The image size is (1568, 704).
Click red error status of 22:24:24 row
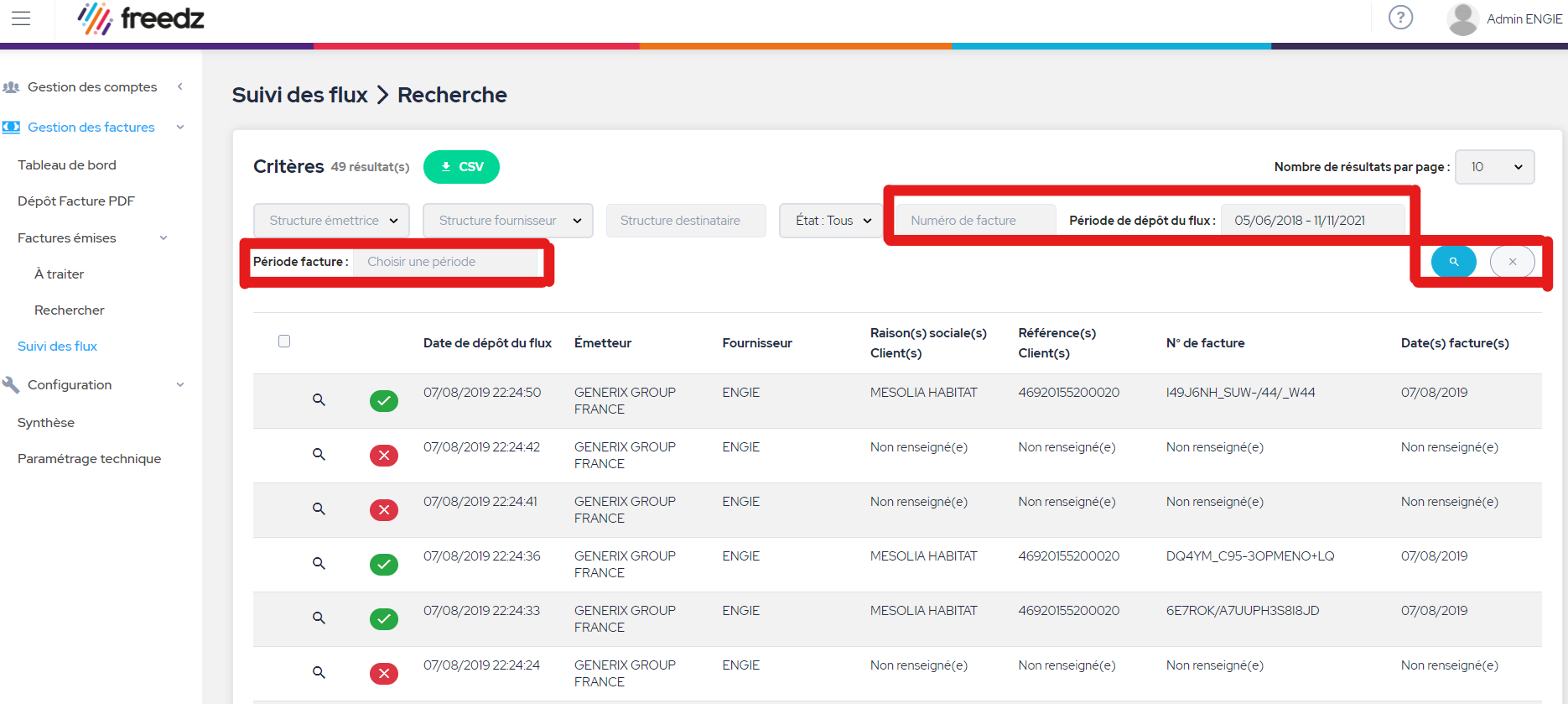click(x=384, y=674)
